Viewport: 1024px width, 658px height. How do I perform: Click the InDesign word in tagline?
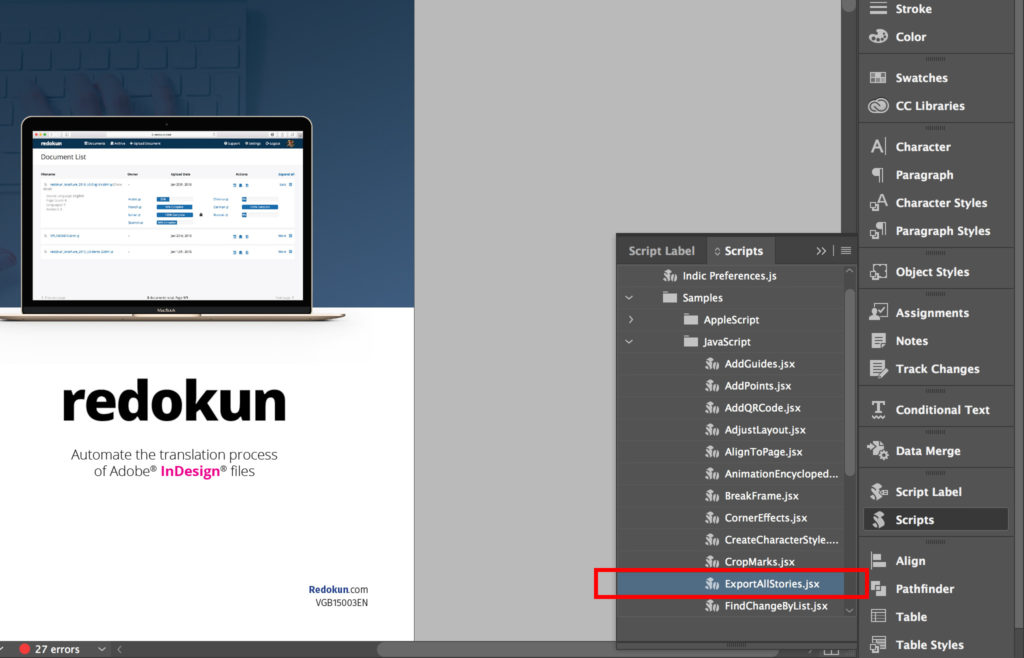coord(190,471)
